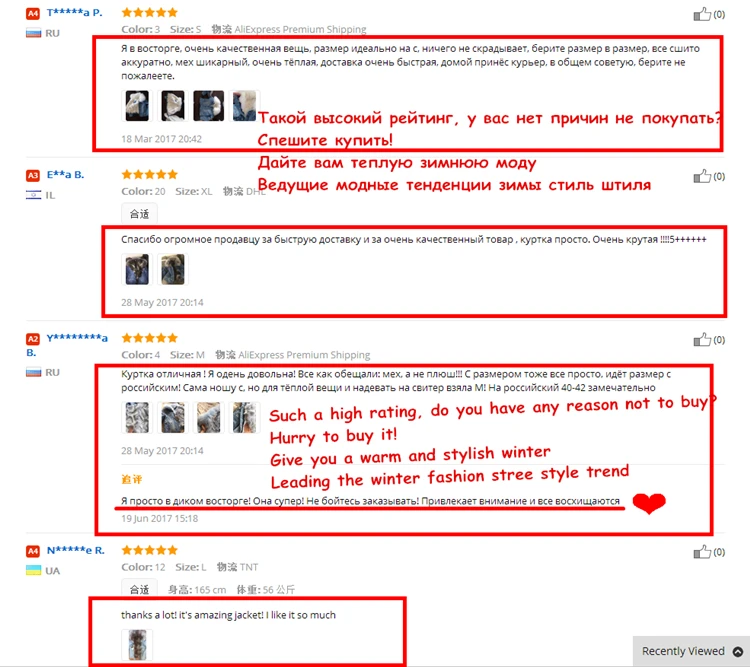
Task: Open first photo in T*****a P.'s review
Action: 137,105
